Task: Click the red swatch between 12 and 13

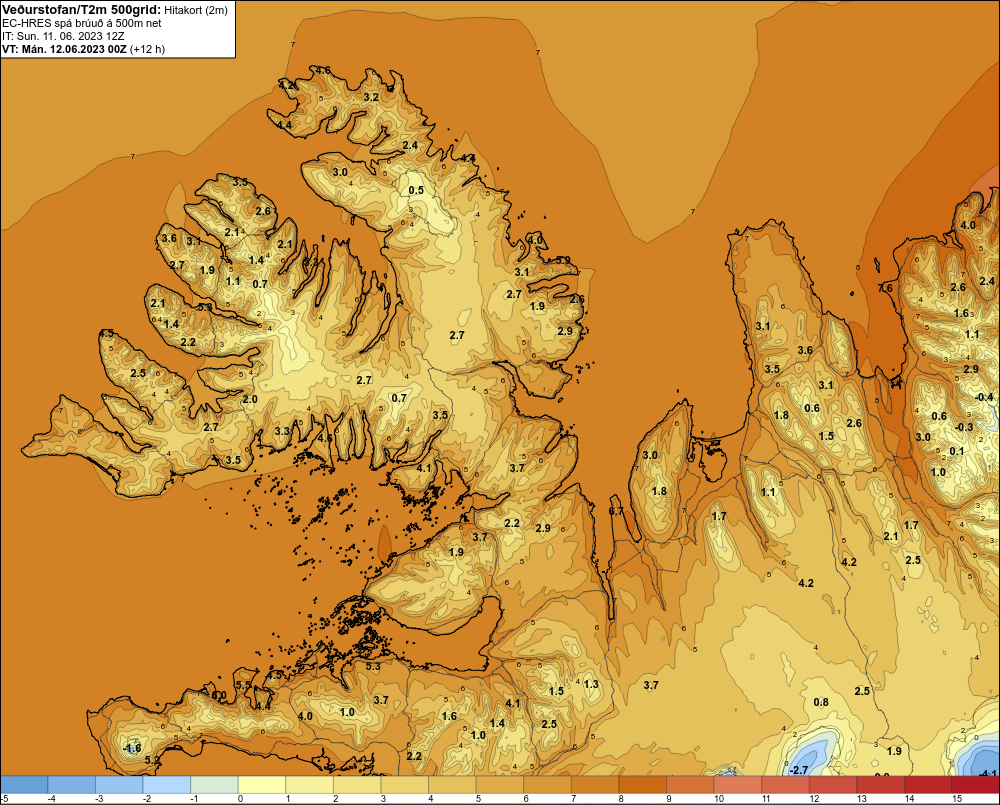Action: [x=833, y=784]
